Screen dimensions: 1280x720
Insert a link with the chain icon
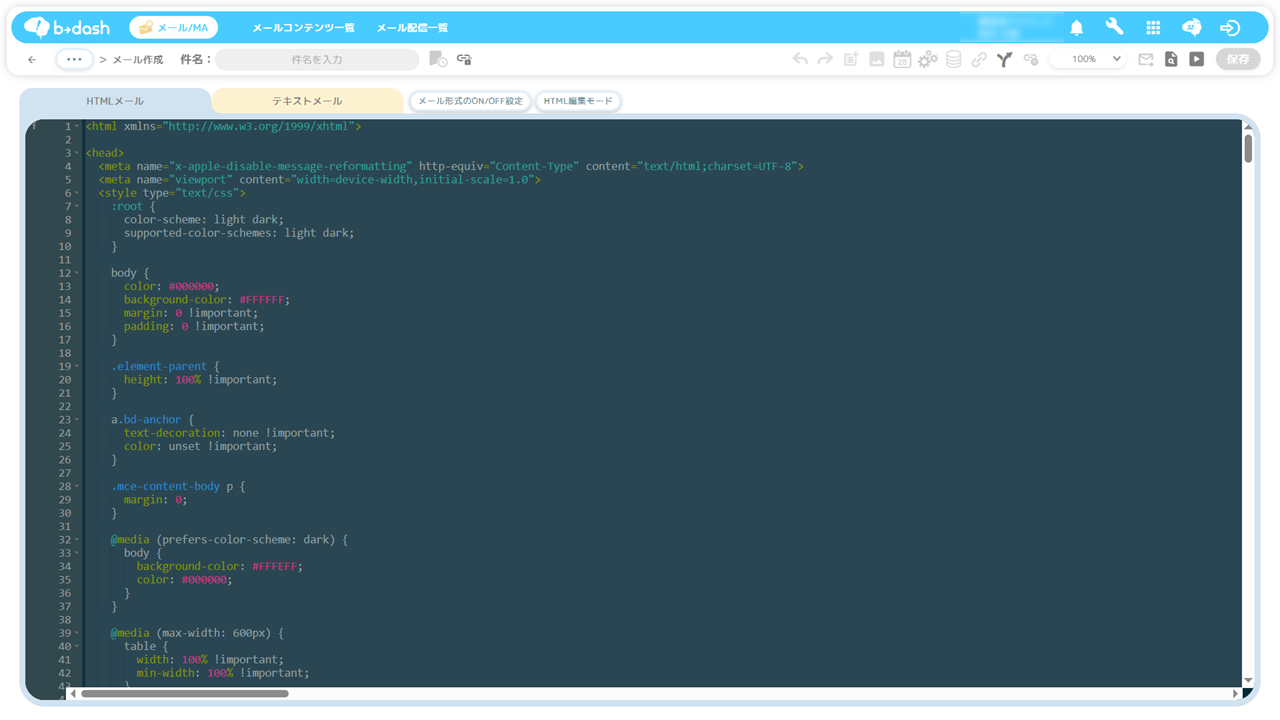click(979, 60)
